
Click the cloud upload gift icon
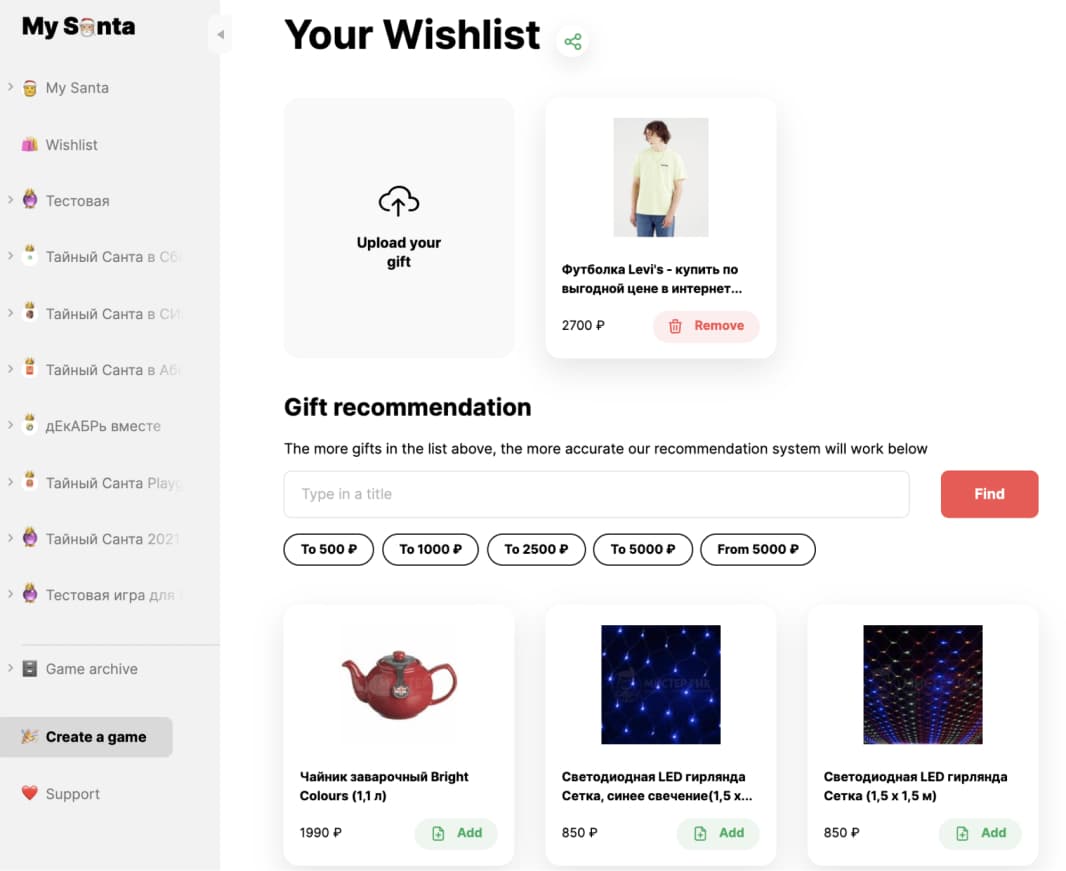pyautogui.click(x=398, y=201)
